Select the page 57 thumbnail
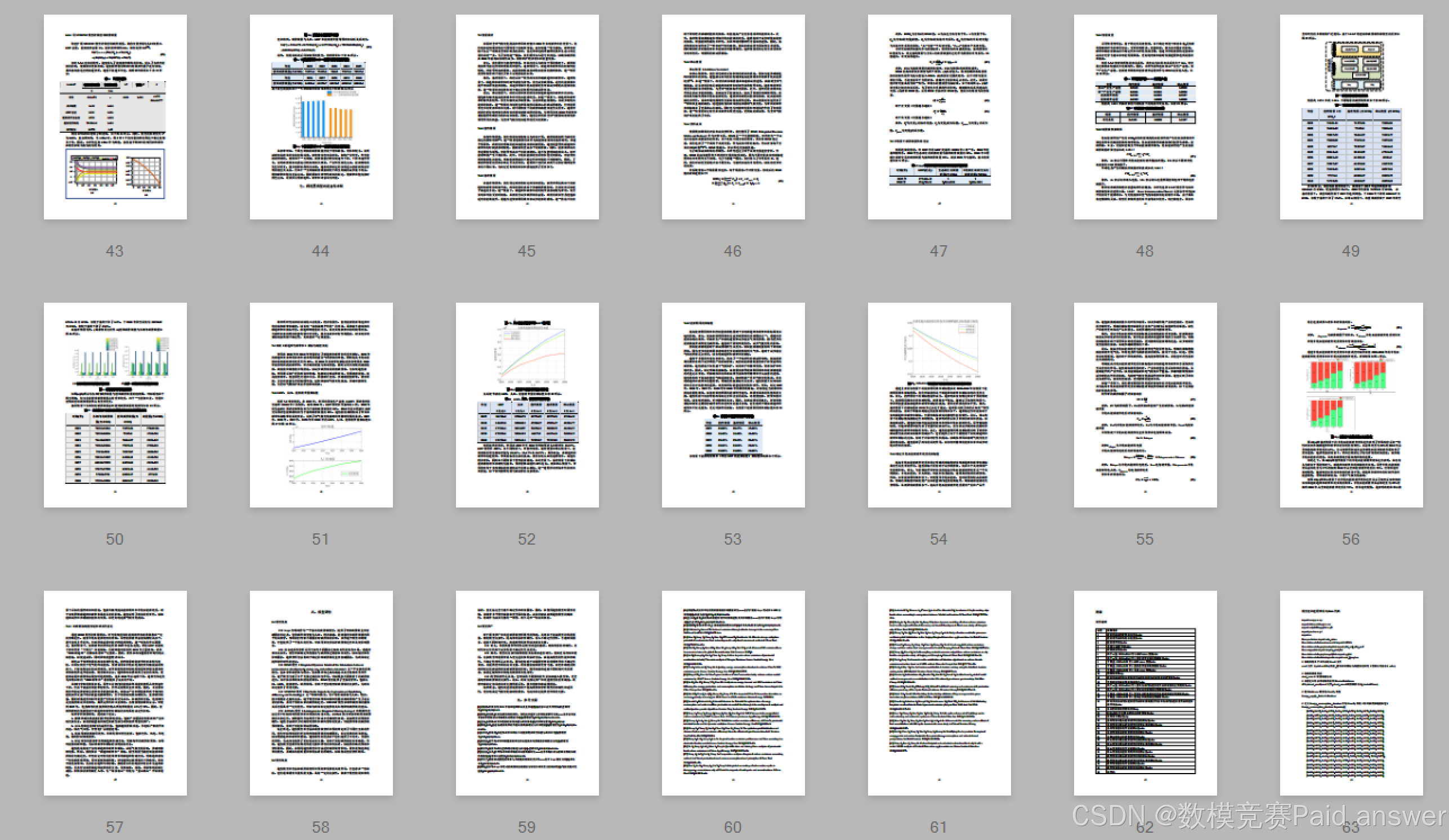 pyautogui.click(x=115, y=693)
